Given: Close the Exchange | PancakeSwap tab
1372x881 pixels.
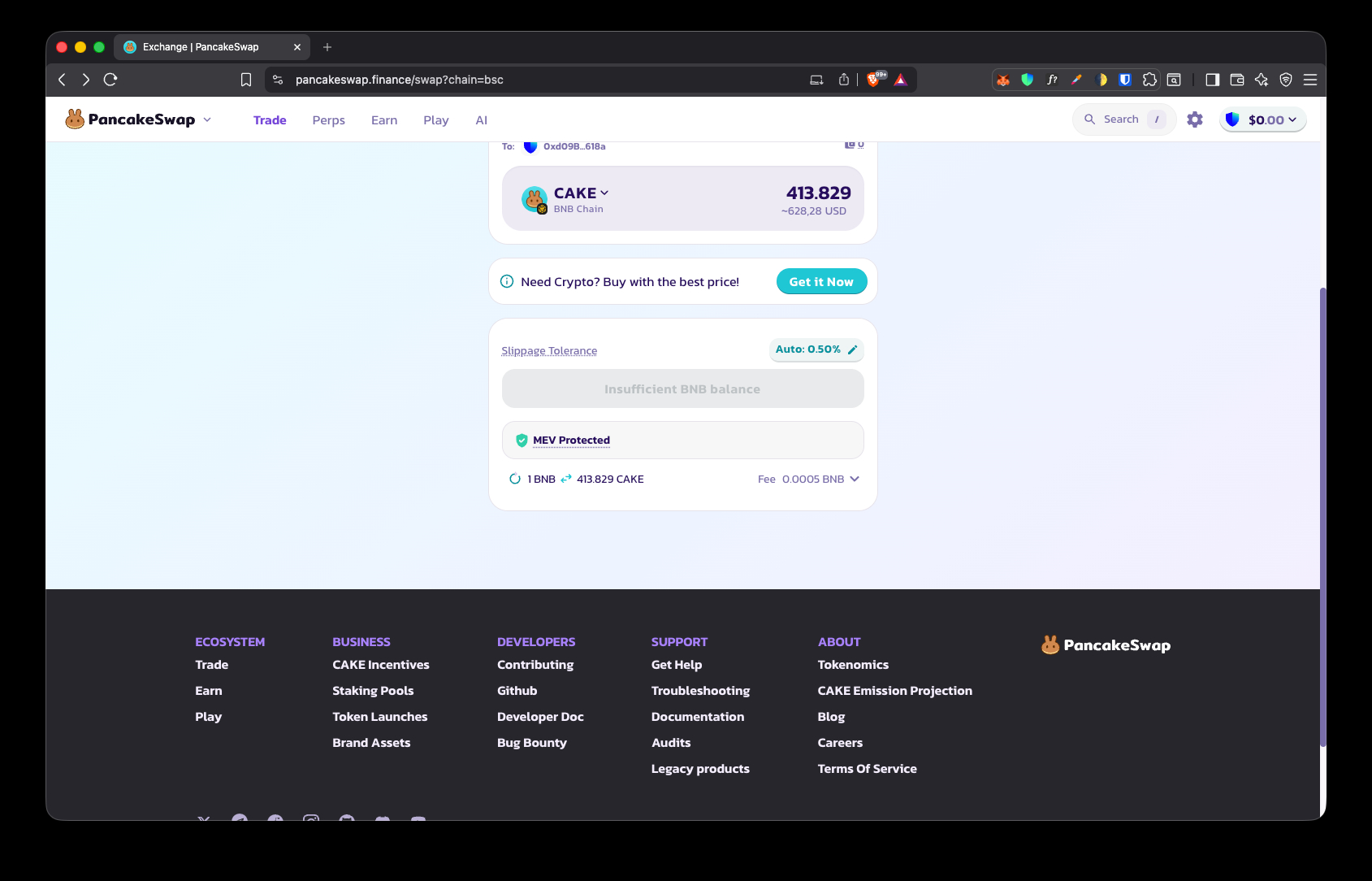Looking at the screenshot, I should coord(297,47).
